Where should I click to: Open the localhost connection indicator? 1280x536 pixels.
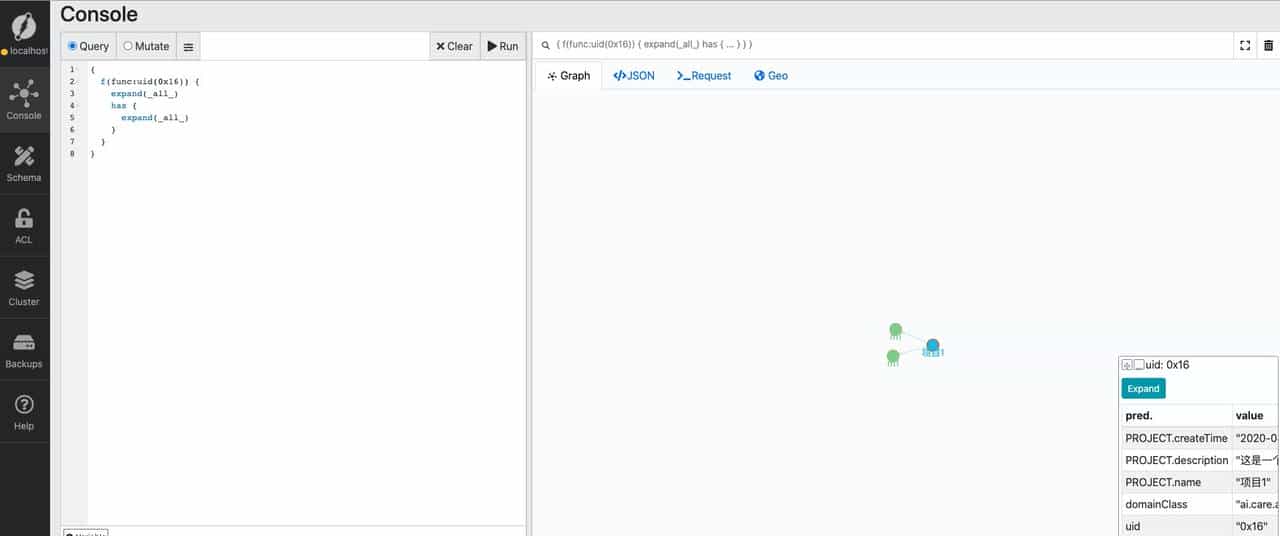(x=24, y=51)
